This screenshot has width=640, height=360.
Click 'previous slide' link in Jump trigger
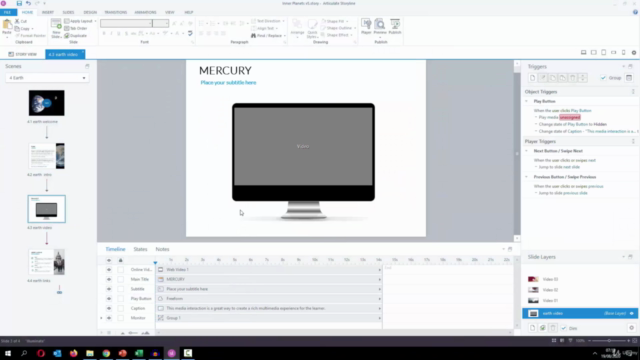click(575, 193)
